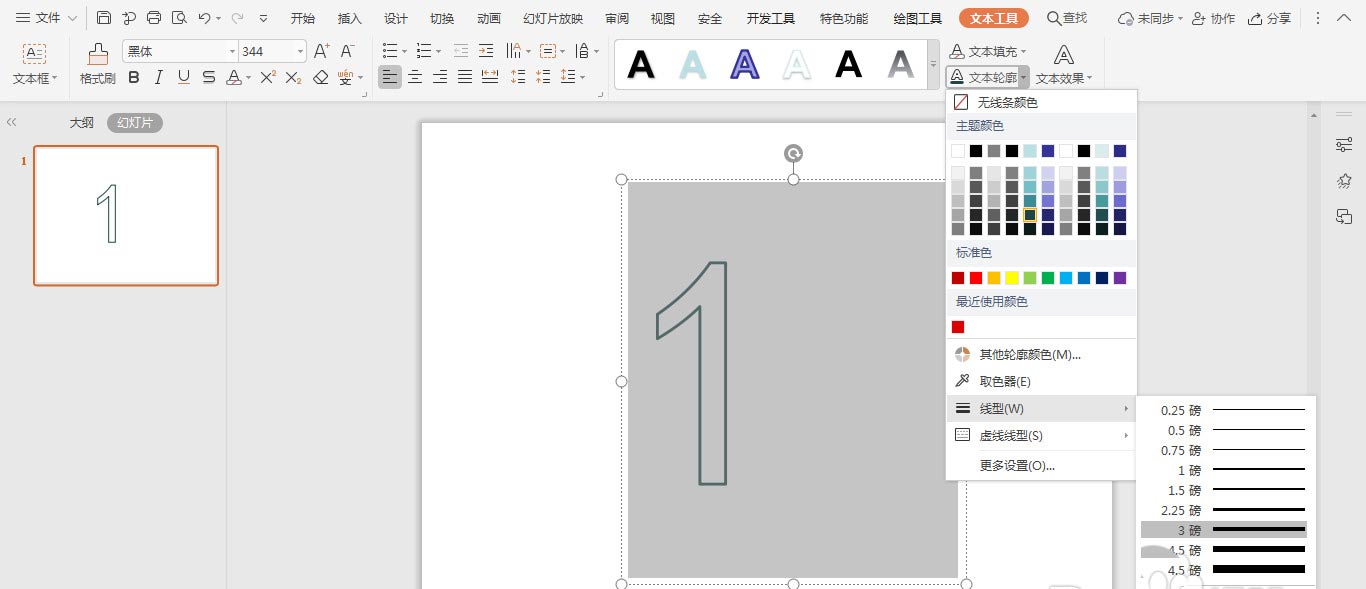Image resolution: width=1366 pixels, height=589 pixels.
Task: Open the Insert (插入) ribbon tab
Action: tap(350, 18)
